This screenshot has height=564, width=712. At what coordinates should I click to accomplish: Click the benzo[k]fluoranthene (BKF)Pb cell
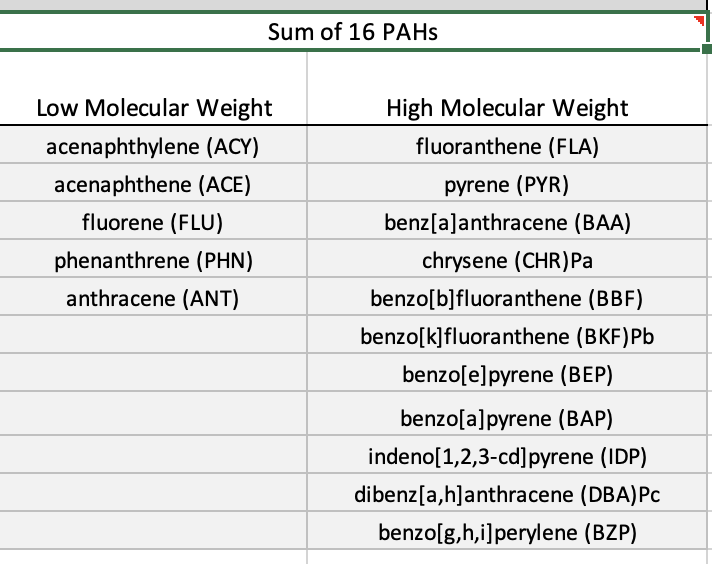(507, 336)
